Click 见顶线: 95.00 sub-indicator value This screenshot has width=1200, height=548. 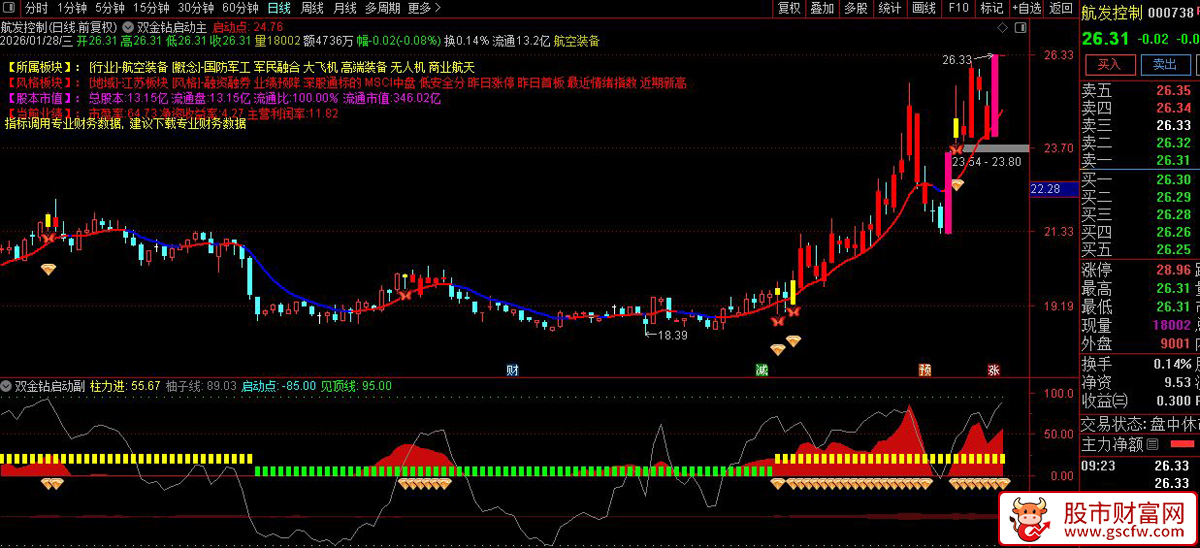(x=356, y=385)
